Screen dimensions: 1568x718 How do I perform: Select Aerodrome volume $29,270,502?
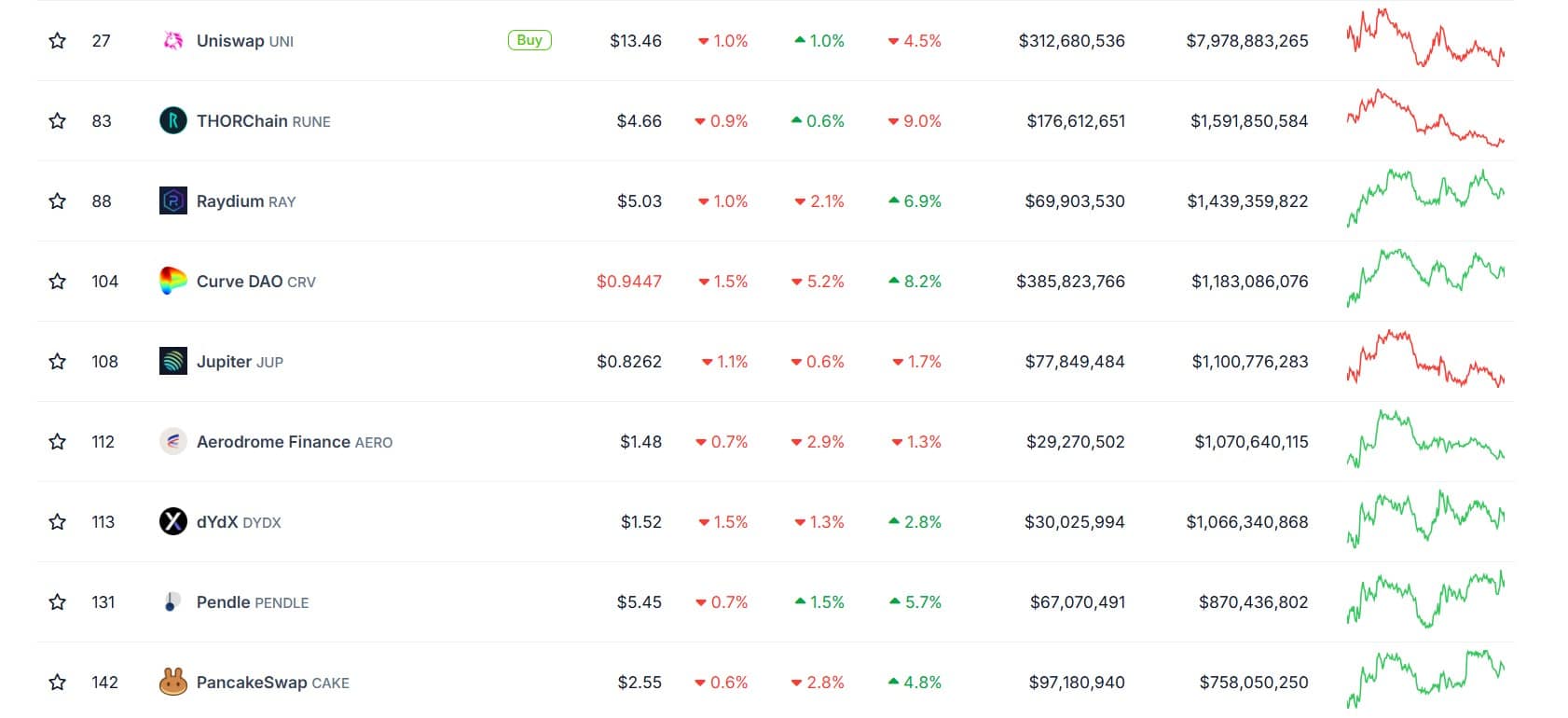(x=1076, y=442)
